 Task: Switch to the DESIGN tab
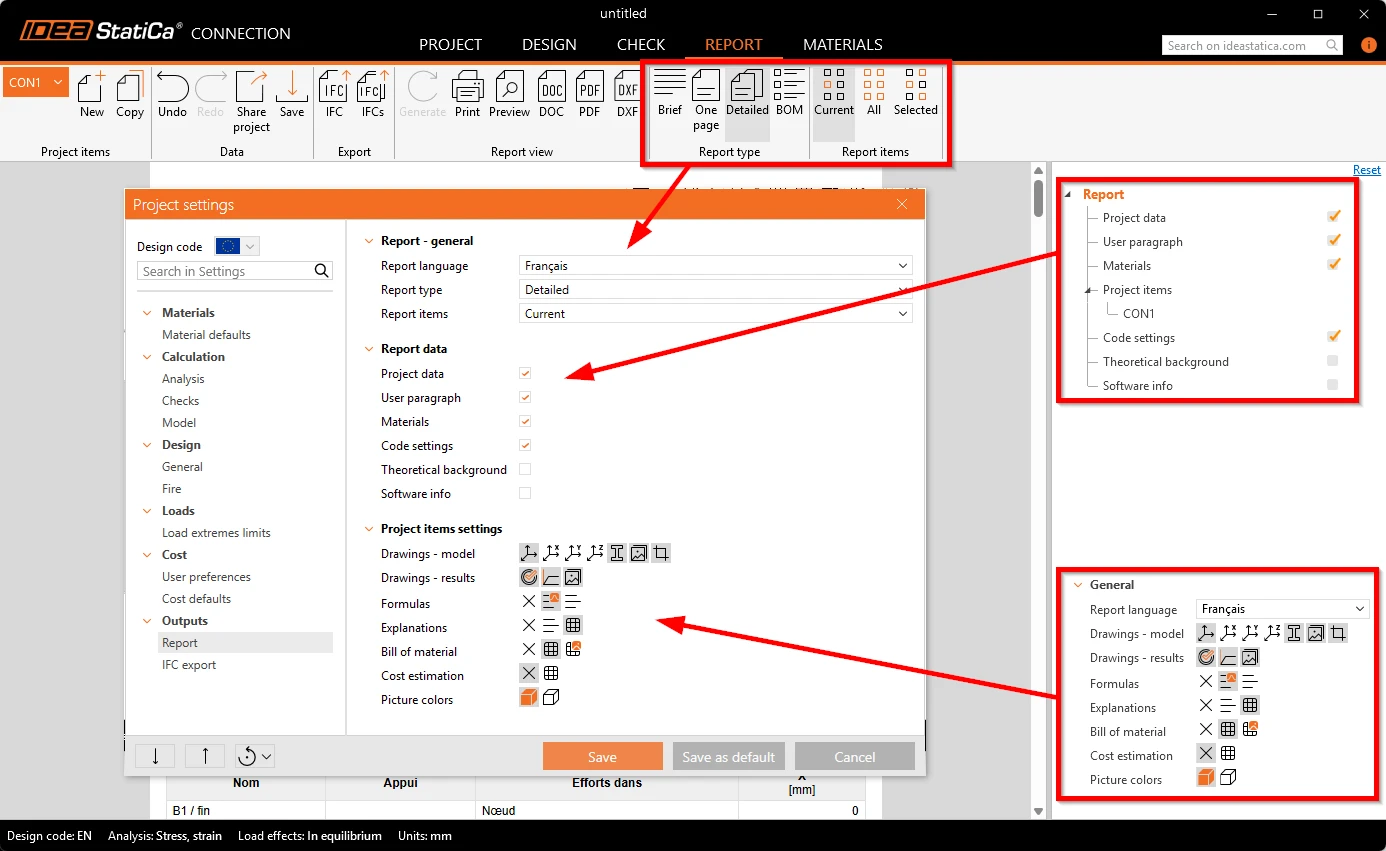[x=549, y=45]
